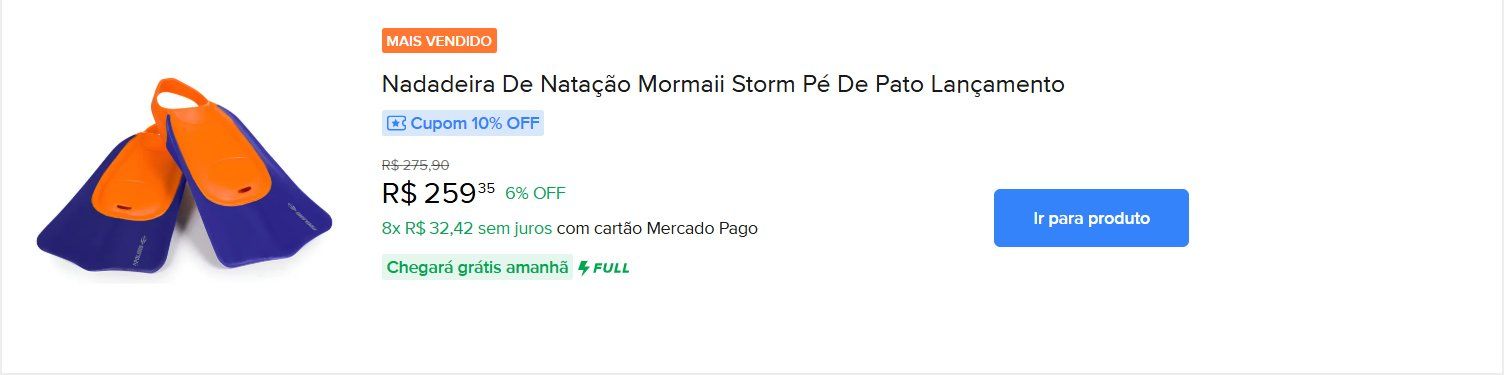The width and height of the screenshot is (1504, 375).
Task: Click the coupon ticket icon
Action: (396, 124)
